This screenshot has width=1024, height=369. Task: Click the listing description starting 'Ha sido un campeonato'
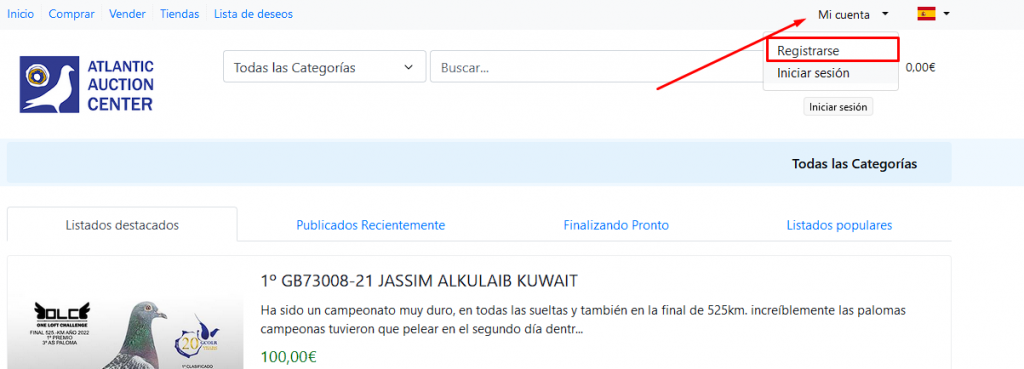[582, 319]
